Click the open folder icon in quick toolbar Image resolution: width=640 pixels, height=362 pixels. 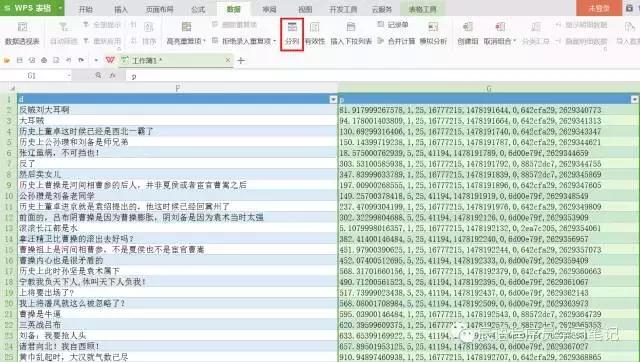tap(7, 60)
